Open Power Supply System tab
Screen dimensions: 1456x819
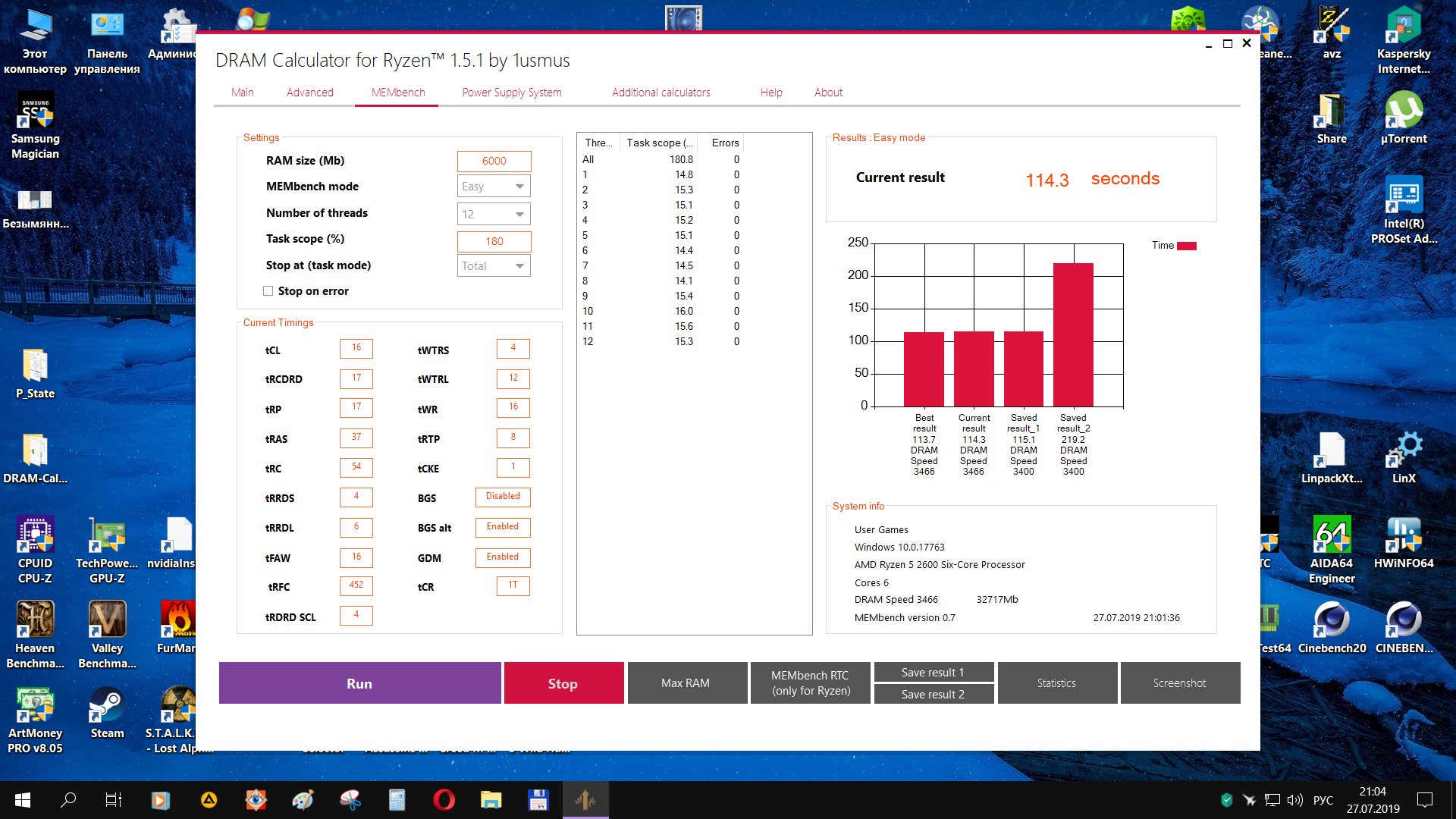point(512,93)
